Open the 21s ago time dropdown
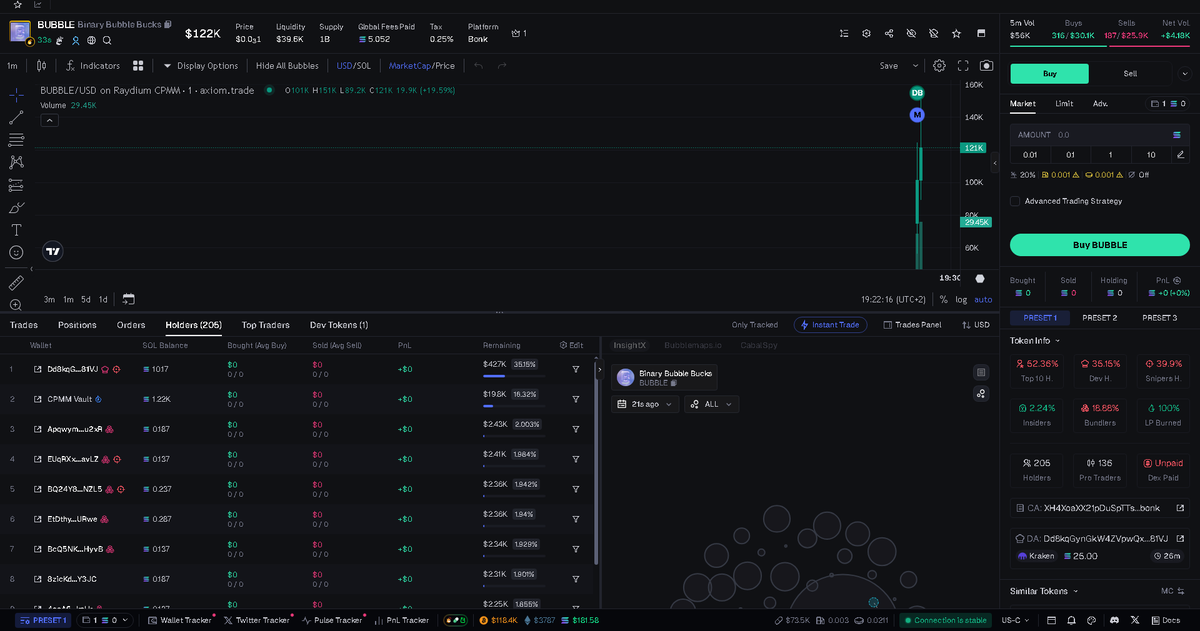1200x631 pixels. [x=645, y=404]
